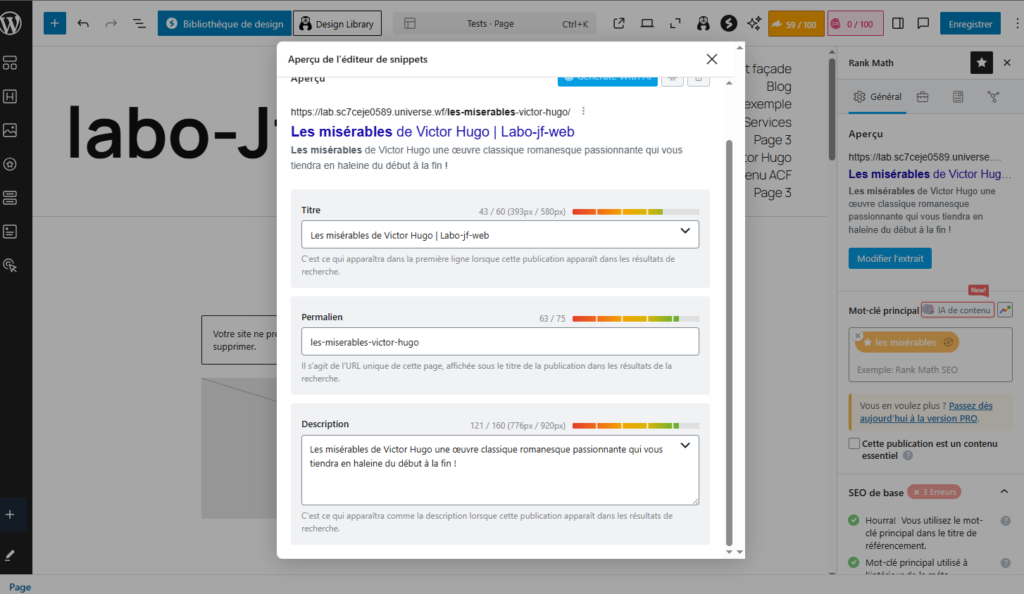Click the plus icon at sidebar bottom
Screen dimensions: 1024x594
click(10, 515)
